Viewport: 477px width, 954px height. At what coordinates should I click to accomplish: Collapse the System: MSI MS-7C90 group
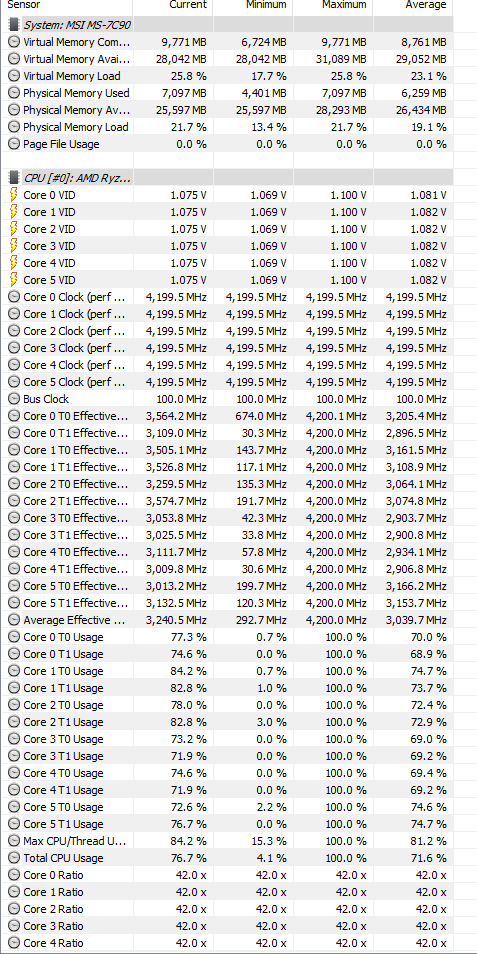coord(77,25)
